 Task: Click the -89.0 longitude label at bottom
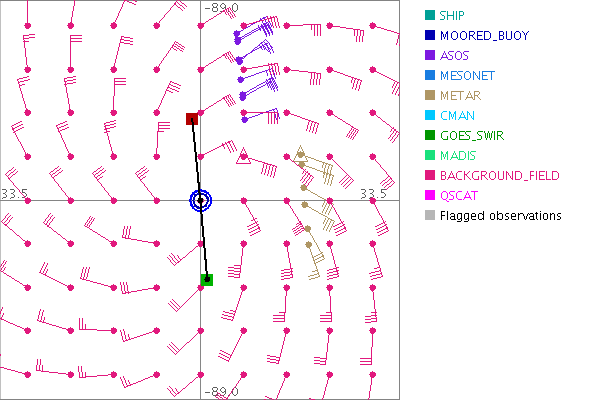[x=221, y=392]
